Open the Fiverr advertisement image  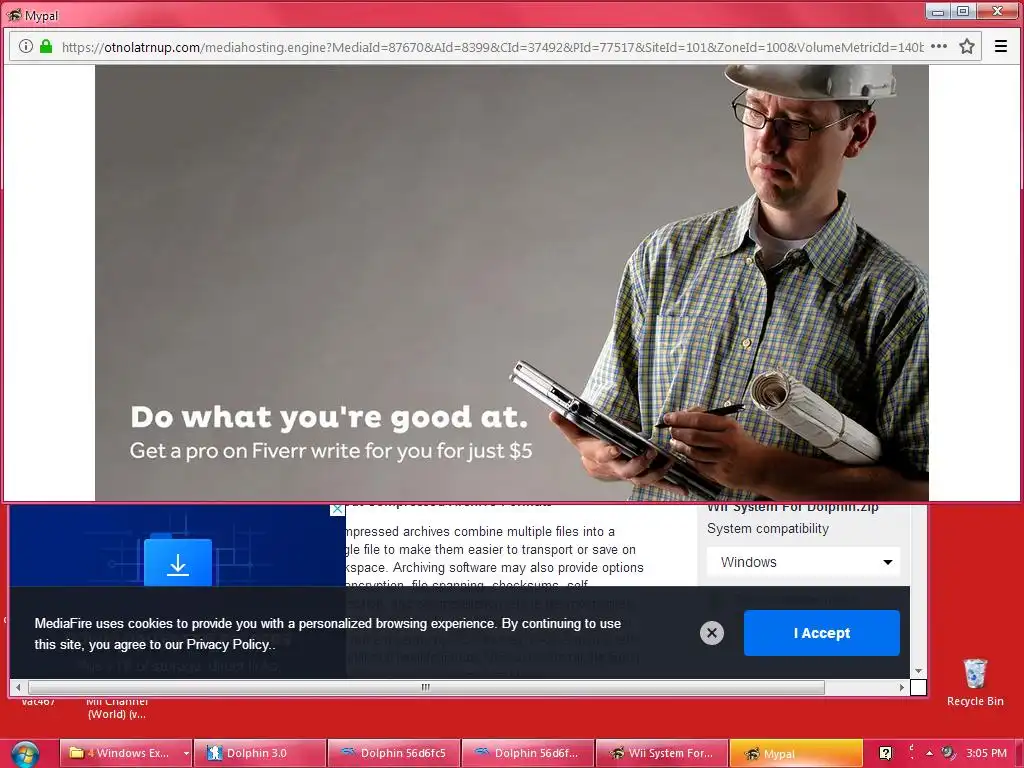512,283
